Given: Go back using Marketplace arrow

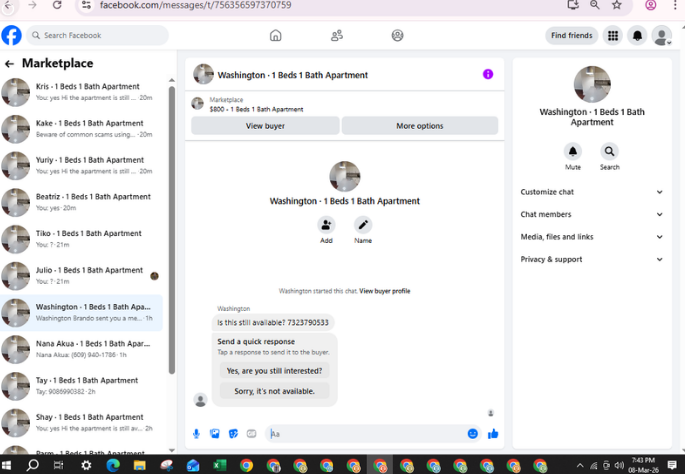Looking at the screenshot, I should point(9,64).
